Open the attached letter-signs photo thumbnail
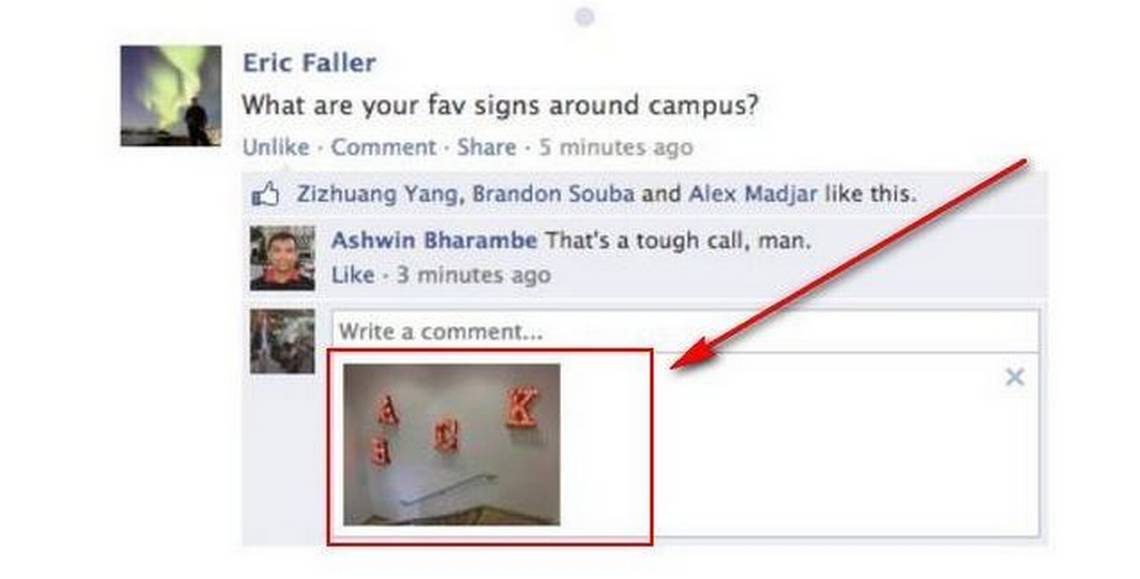This screenshot has height=579, width=1140. pos(451,444)
